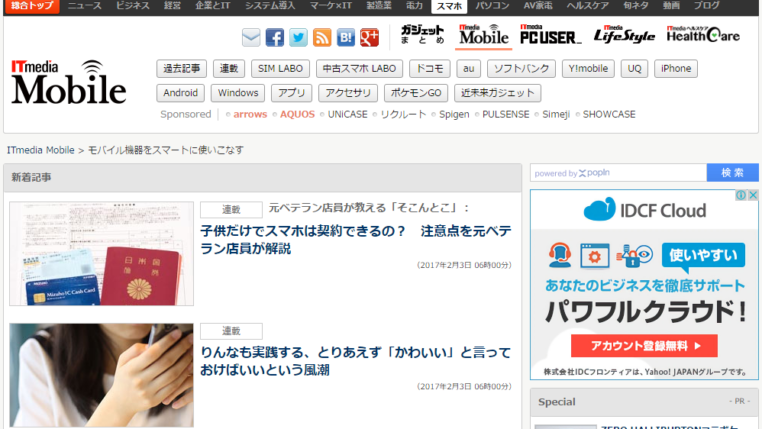Image resolution: width=762 pixels, height=429 pixels.
Task: Open the orange RSS feed icon
Action: tap(322, 37)
